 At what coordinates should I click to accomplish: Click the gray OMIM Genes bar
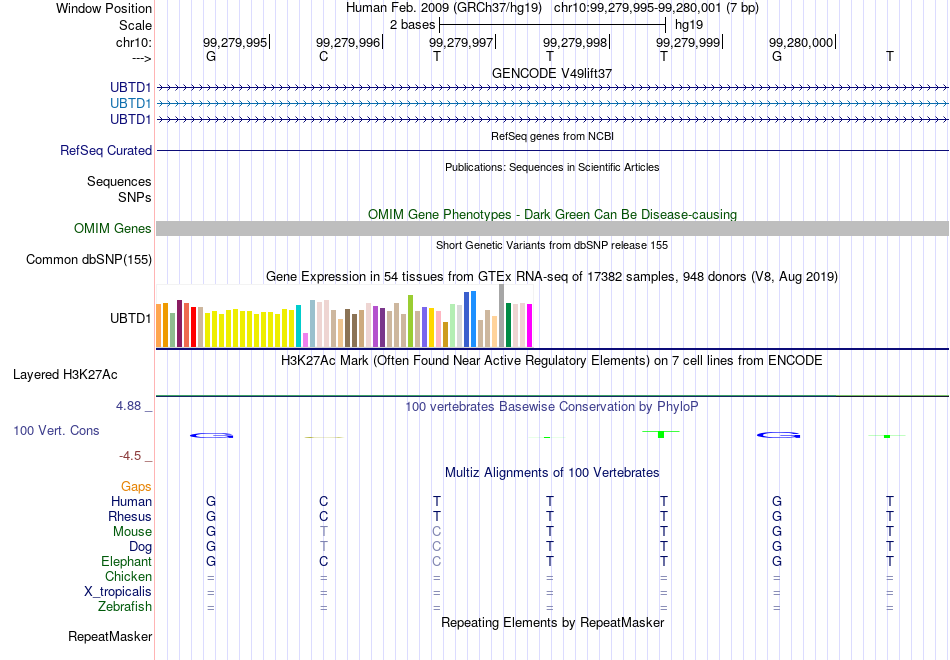553,228
